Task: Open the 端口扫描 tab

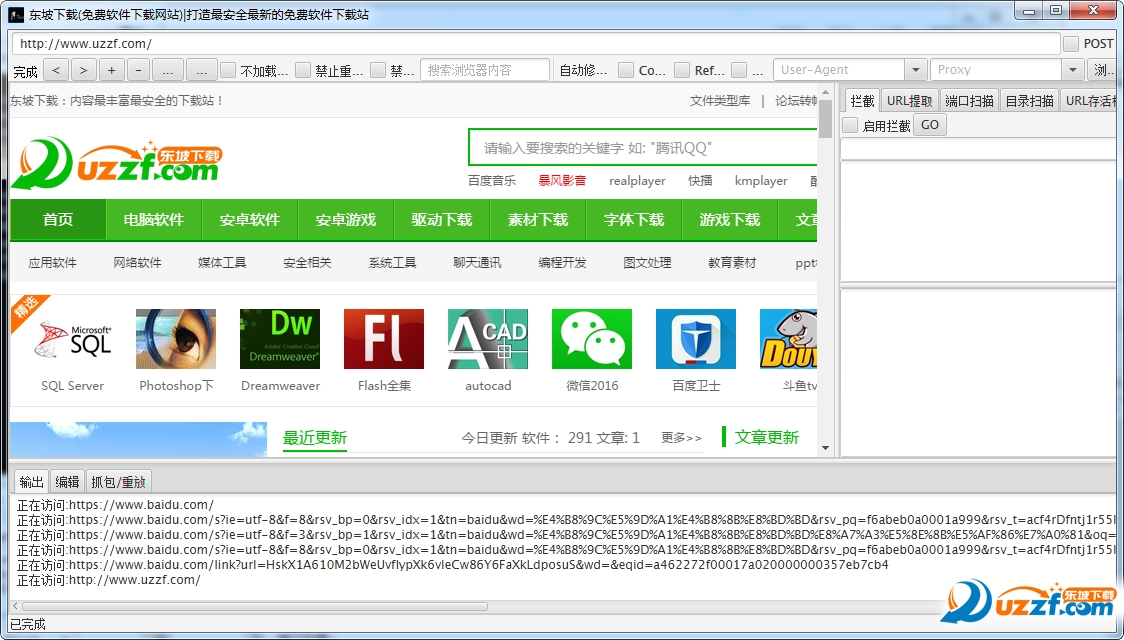Action: pos(969,100)
